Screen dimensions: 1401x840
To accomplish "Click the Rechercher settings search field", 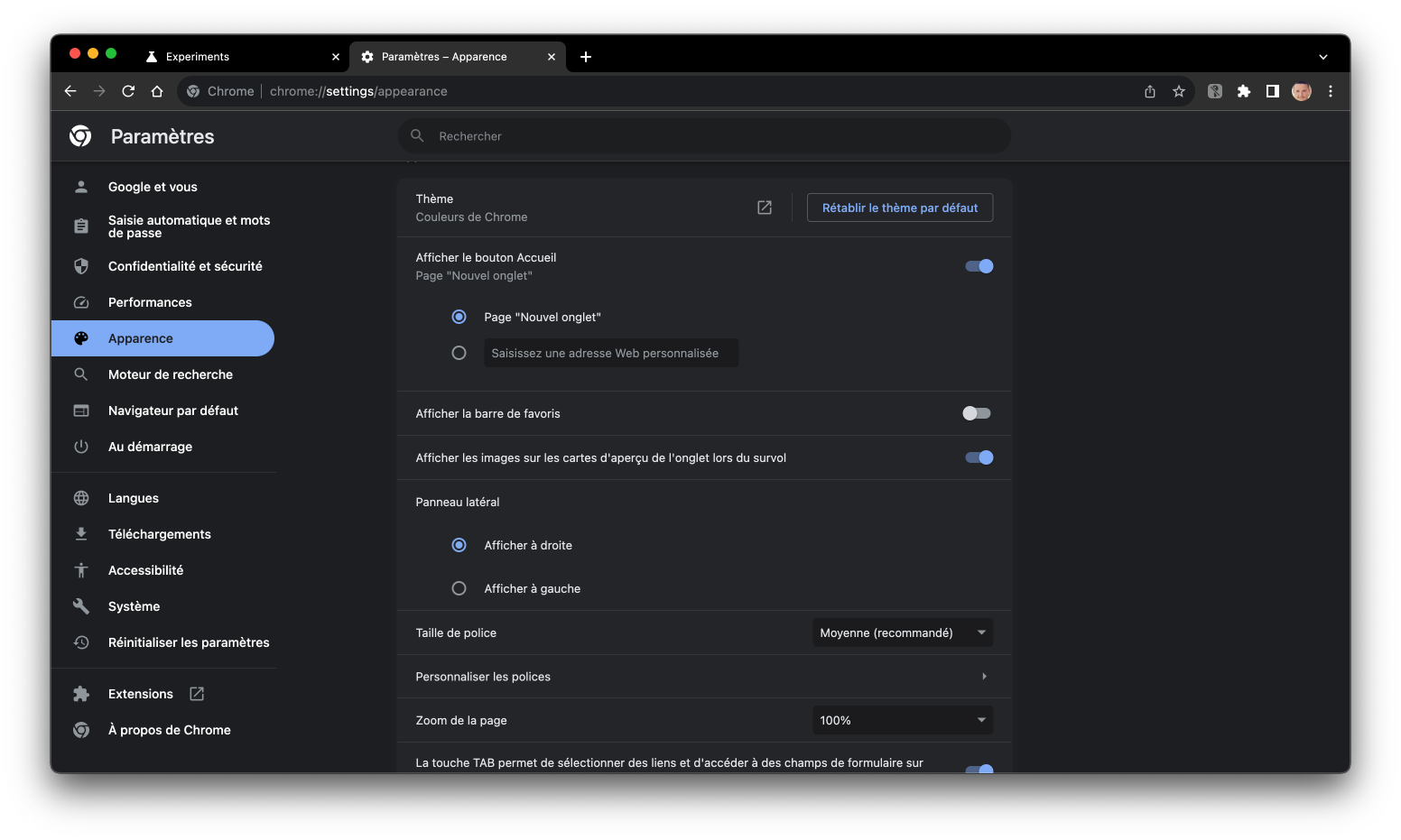I will 704,136.
